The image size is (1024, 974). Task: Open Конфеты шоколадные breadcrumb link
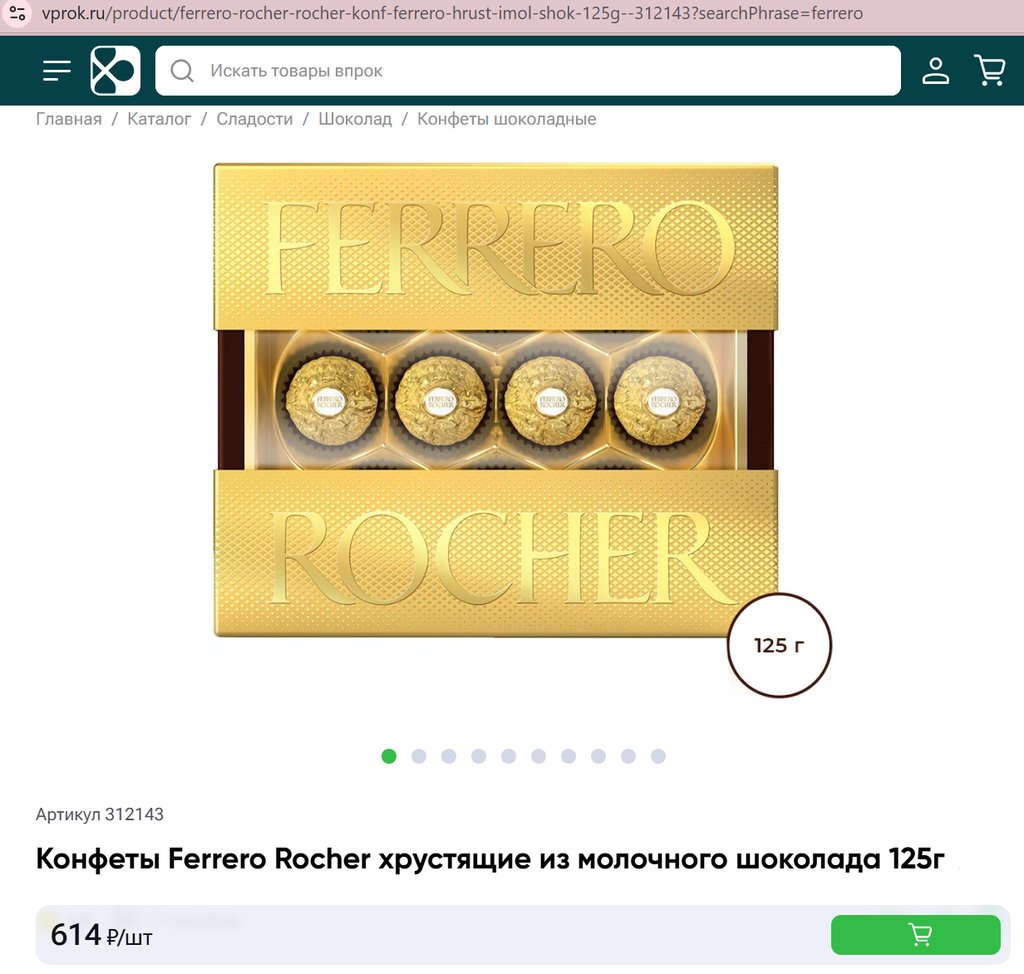(507, 119)
